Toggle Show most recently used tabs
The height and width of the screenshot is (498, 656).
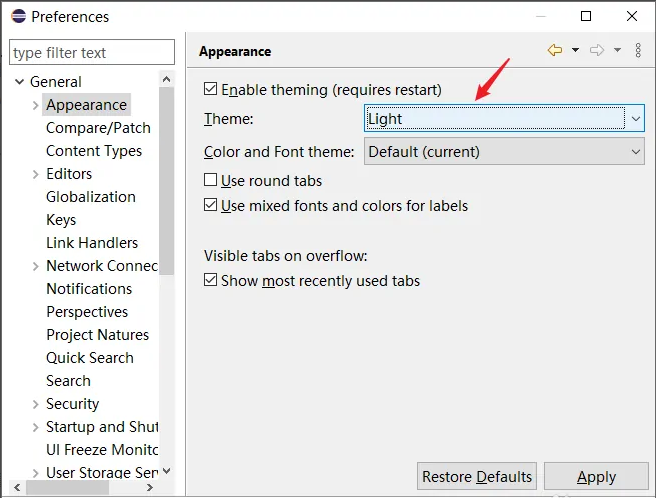point(211,281)
